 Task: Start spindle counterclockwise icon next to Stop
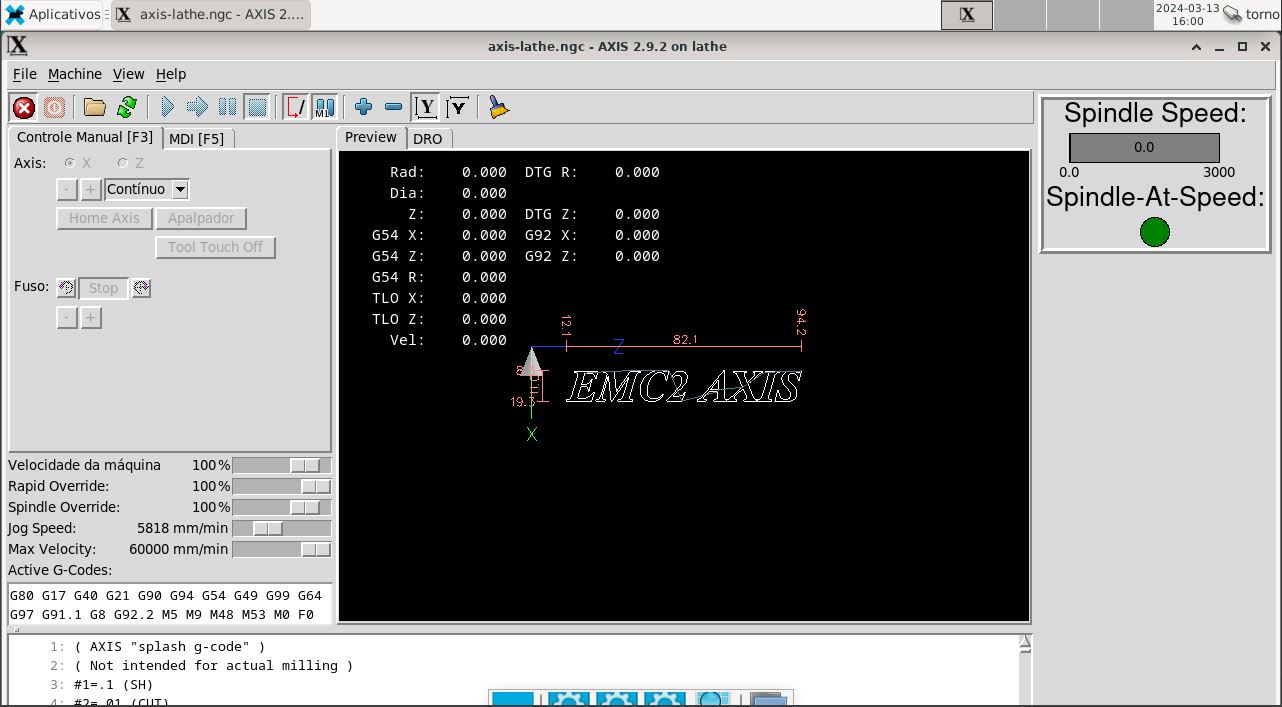[66, 288]
